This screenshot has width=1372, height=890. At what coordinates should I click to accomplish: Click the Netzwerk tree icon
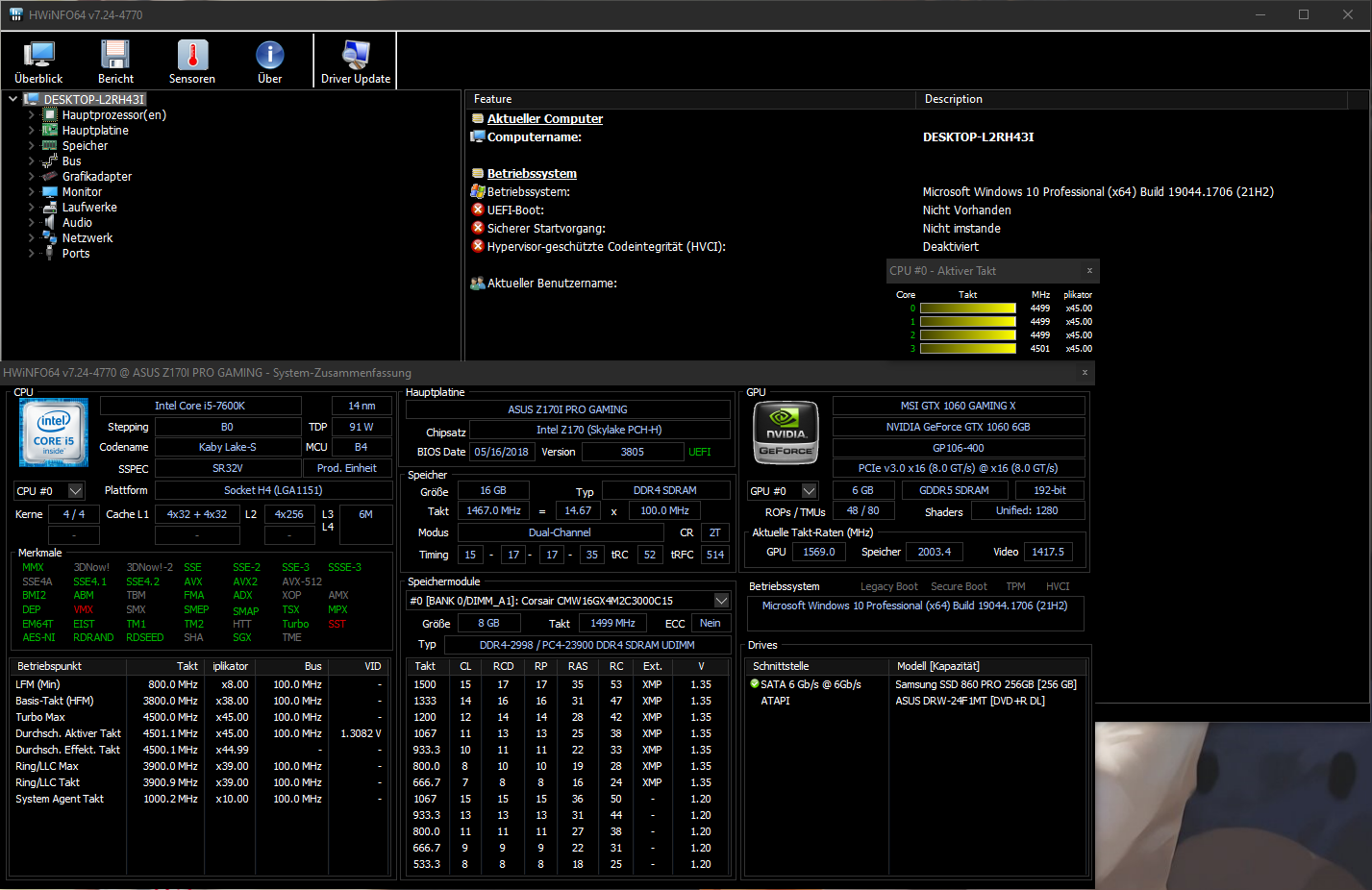point(50,238)
